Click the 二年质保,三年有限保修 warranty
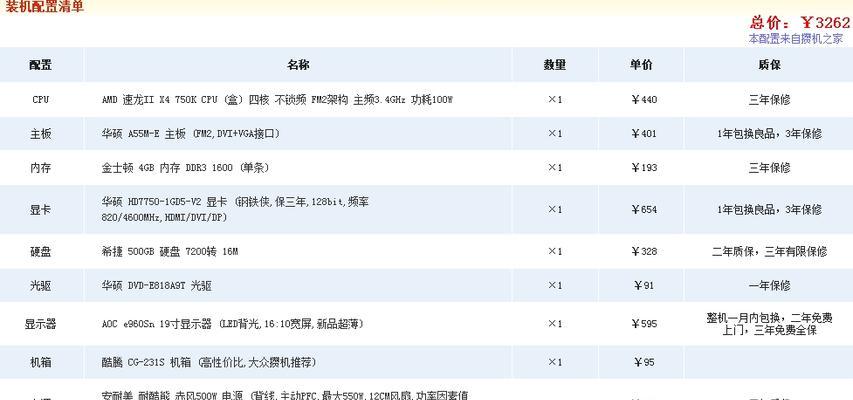This screenshot has height=400, width=853. (769, 251)
